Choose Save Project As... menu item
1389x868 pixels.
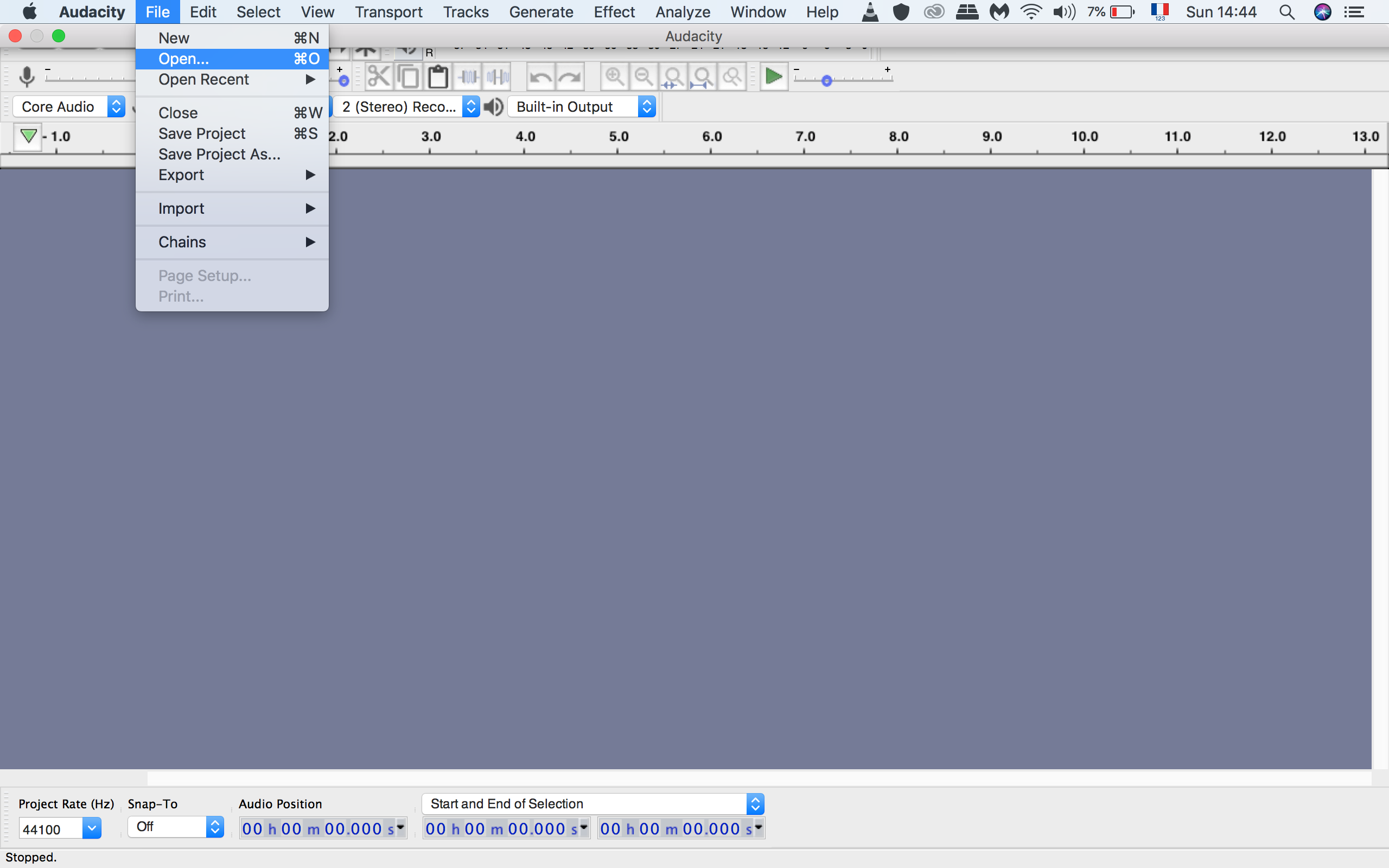232,154
